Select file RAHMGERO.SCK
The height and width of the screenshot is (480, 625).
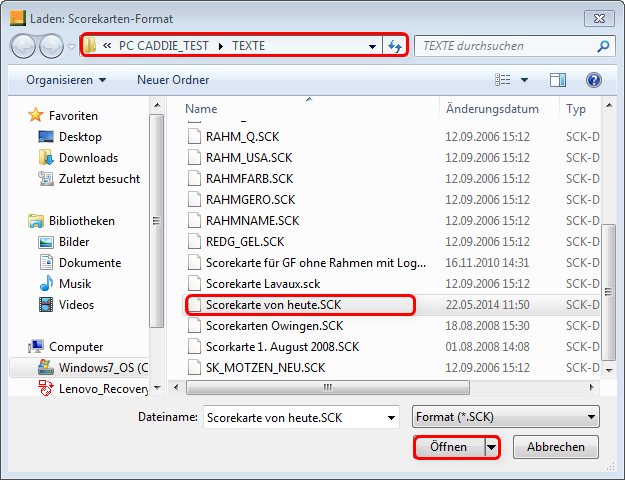(250, 200)
